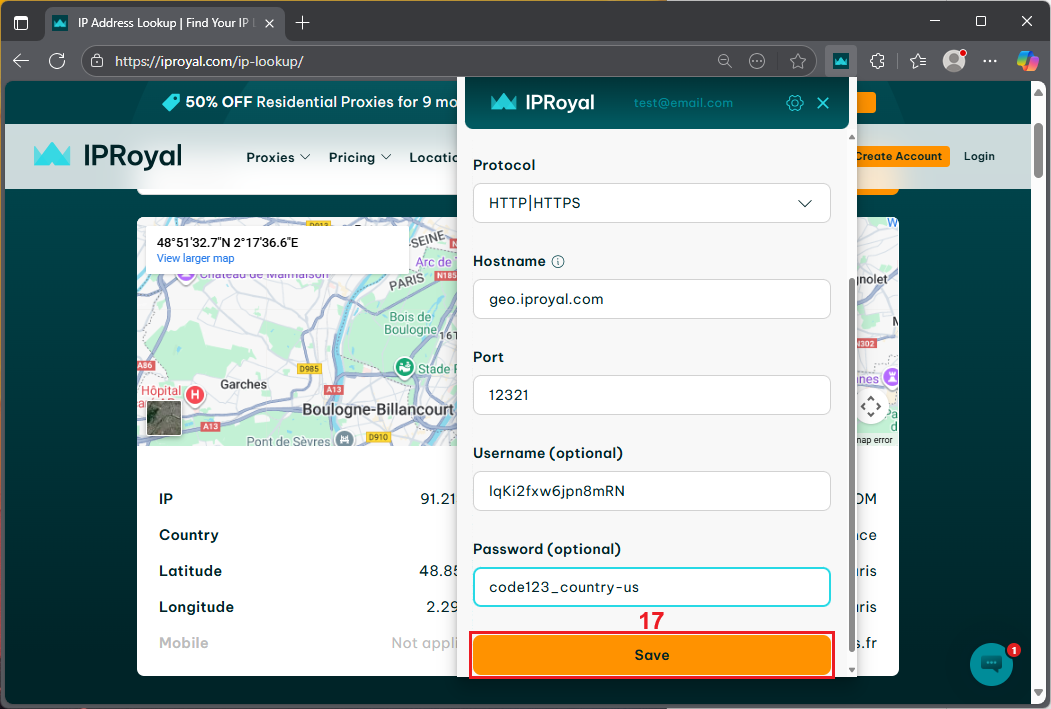
Task: Toggle map fullscreen or pan control icon
Action: pyautogui.click(x=871, y=406)
